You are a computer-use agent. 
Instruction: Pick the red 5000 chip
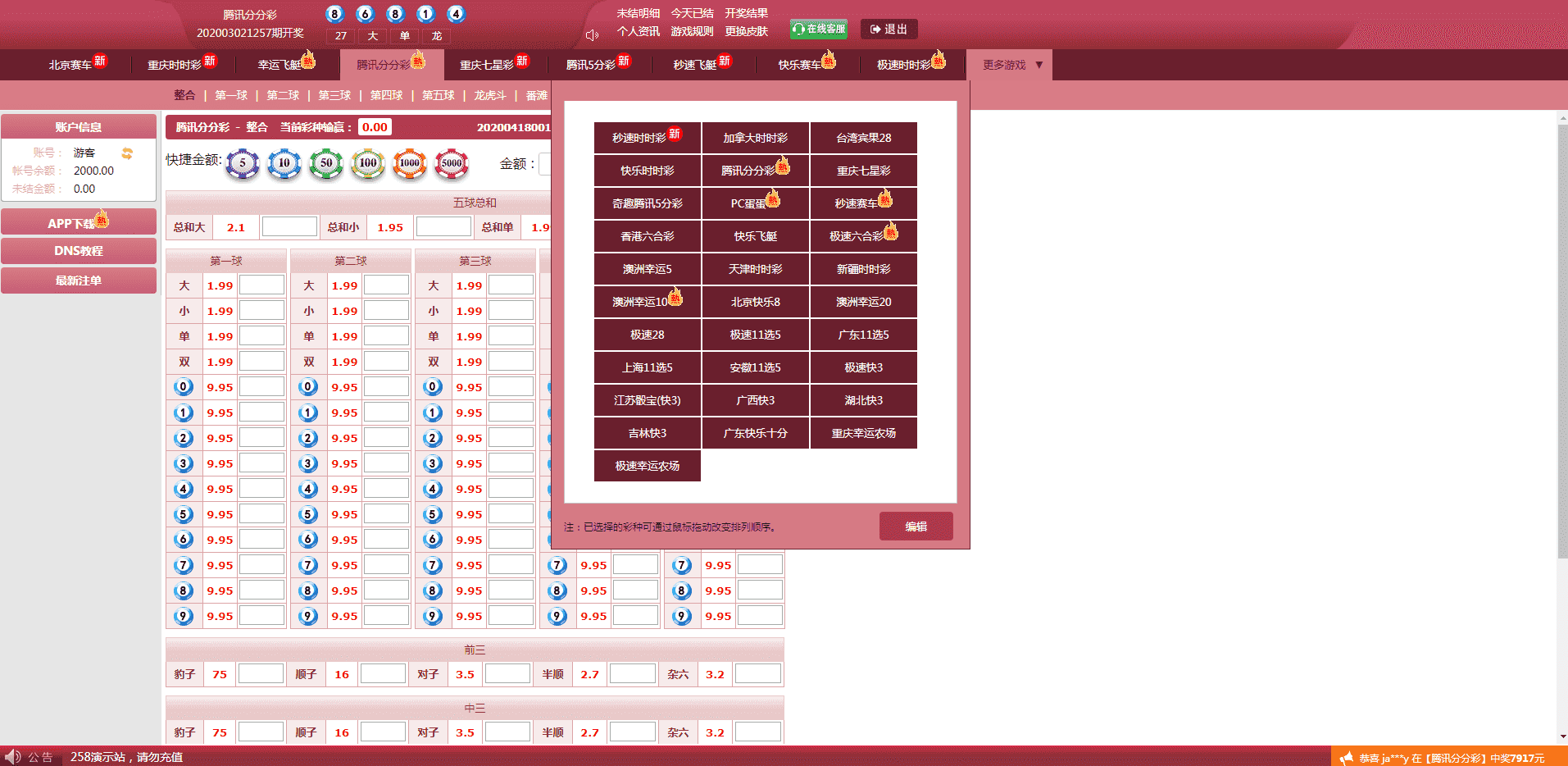[452, 163]
